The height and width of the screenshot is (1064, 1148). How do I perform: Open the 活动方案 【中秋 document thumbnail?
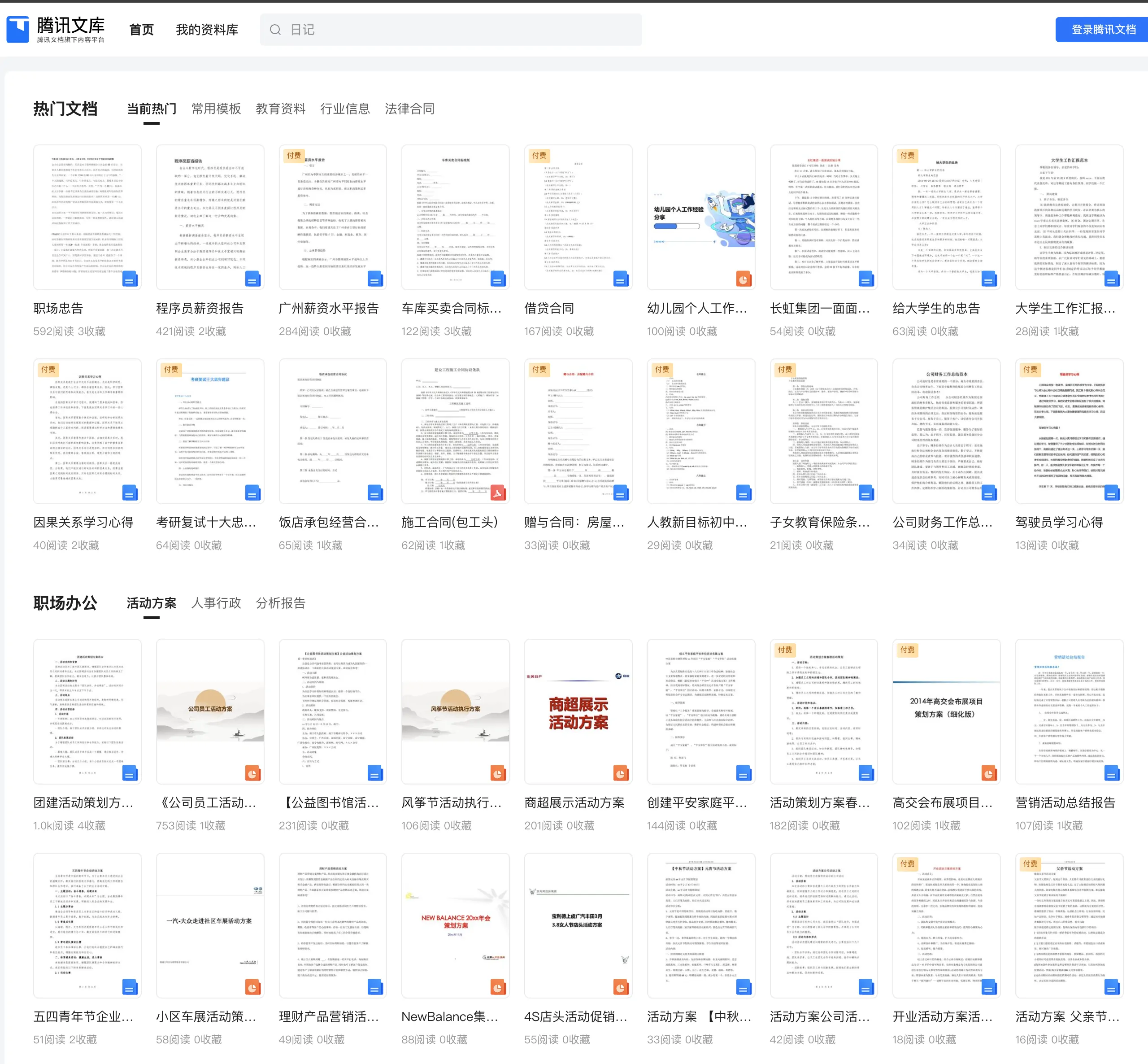[x=701, y=925]
